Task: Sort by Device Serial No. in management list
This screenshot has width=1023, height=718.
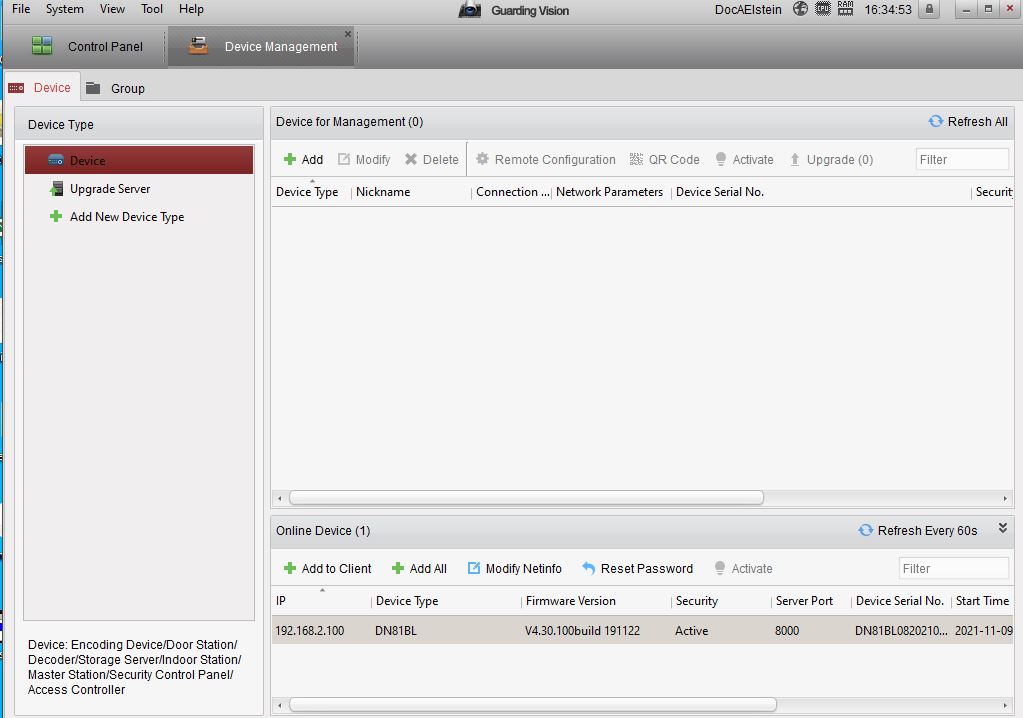Action: 720,192
